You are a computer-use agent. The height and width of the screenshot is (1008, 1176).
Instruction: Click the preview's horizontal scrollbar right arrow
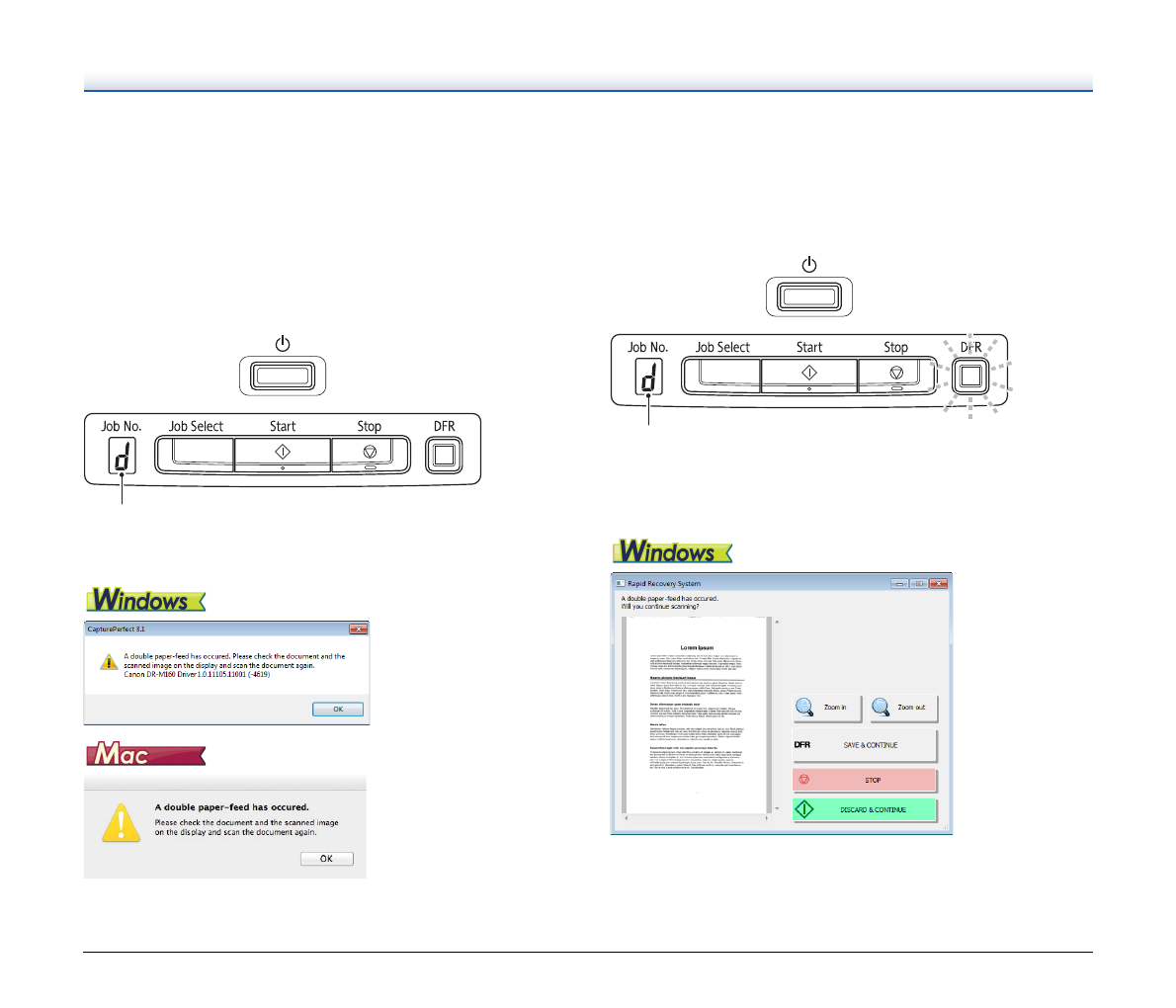767,819
